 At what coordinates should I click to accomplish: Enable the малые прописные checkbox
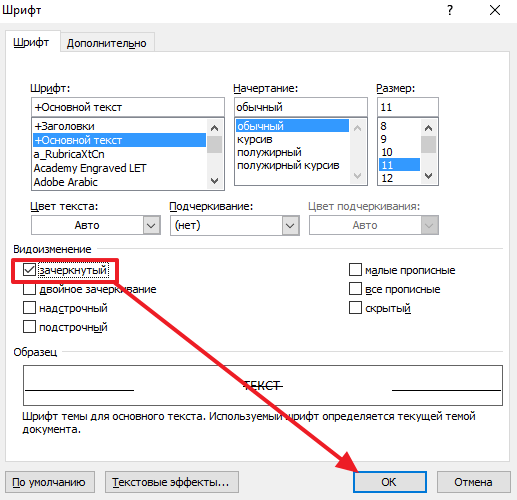(355, 270)
